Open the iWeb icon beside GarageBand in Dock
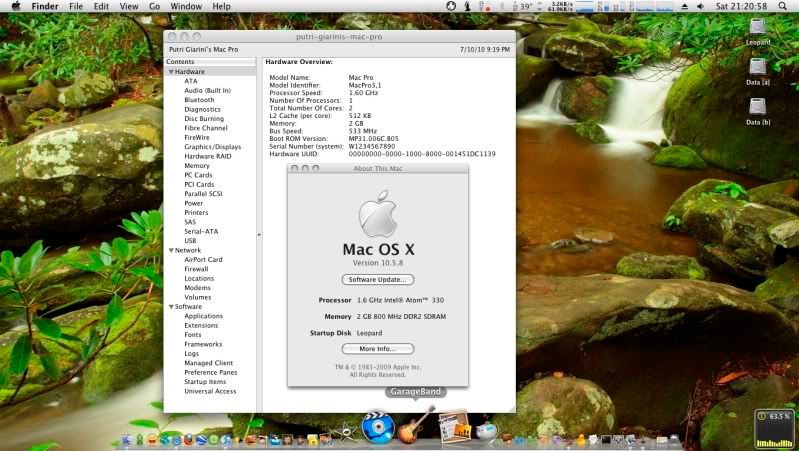Screen dimensions: 799x451 454,427
